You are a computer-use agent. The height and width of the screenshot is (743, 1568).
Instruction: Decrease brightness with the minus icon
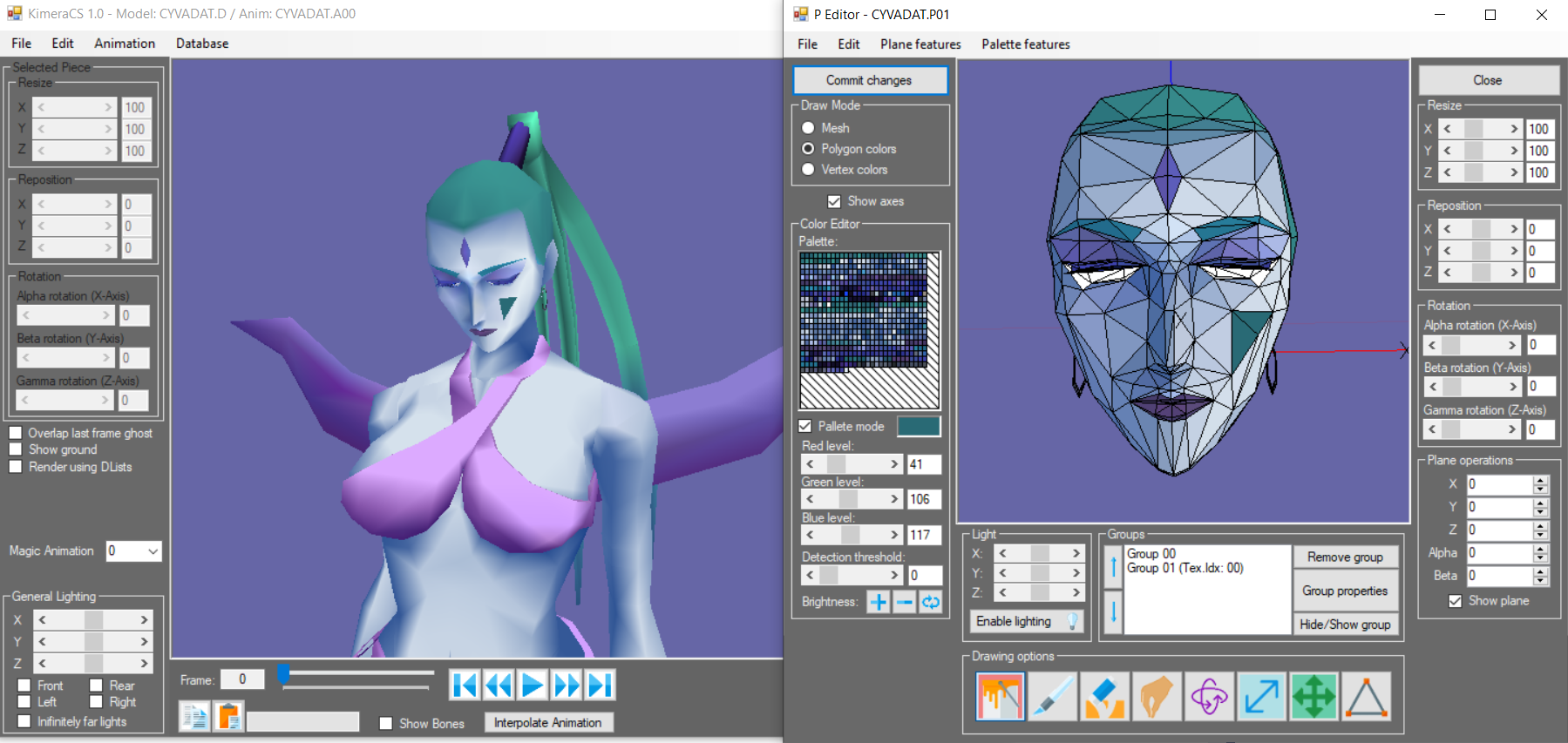905,602
